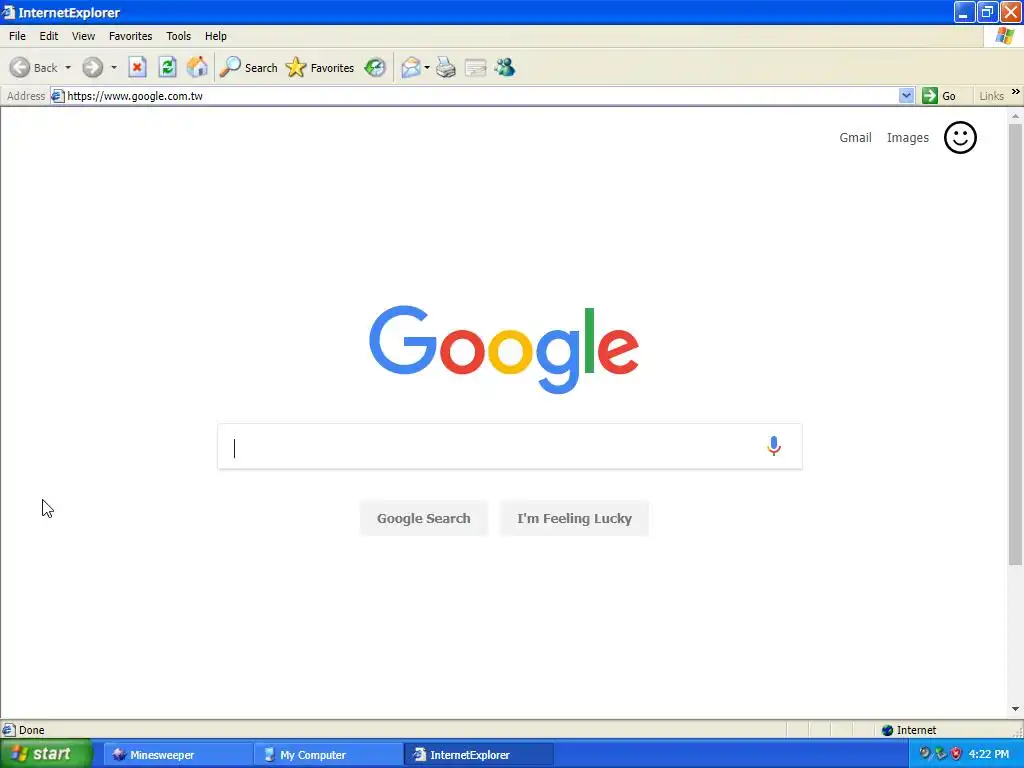Expand the Forward button history dropdown arrow

(x=114, y=67)
